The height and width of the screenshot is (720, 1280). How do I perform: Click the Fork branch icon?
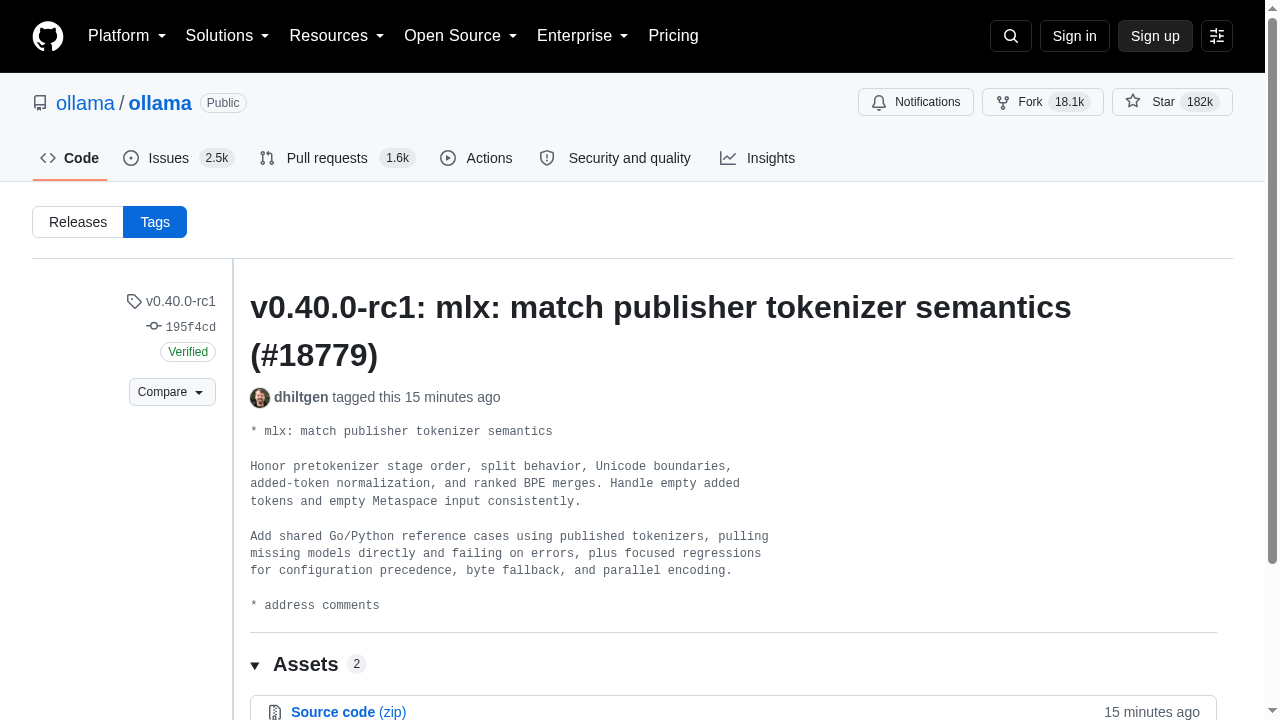[1003, 102]
